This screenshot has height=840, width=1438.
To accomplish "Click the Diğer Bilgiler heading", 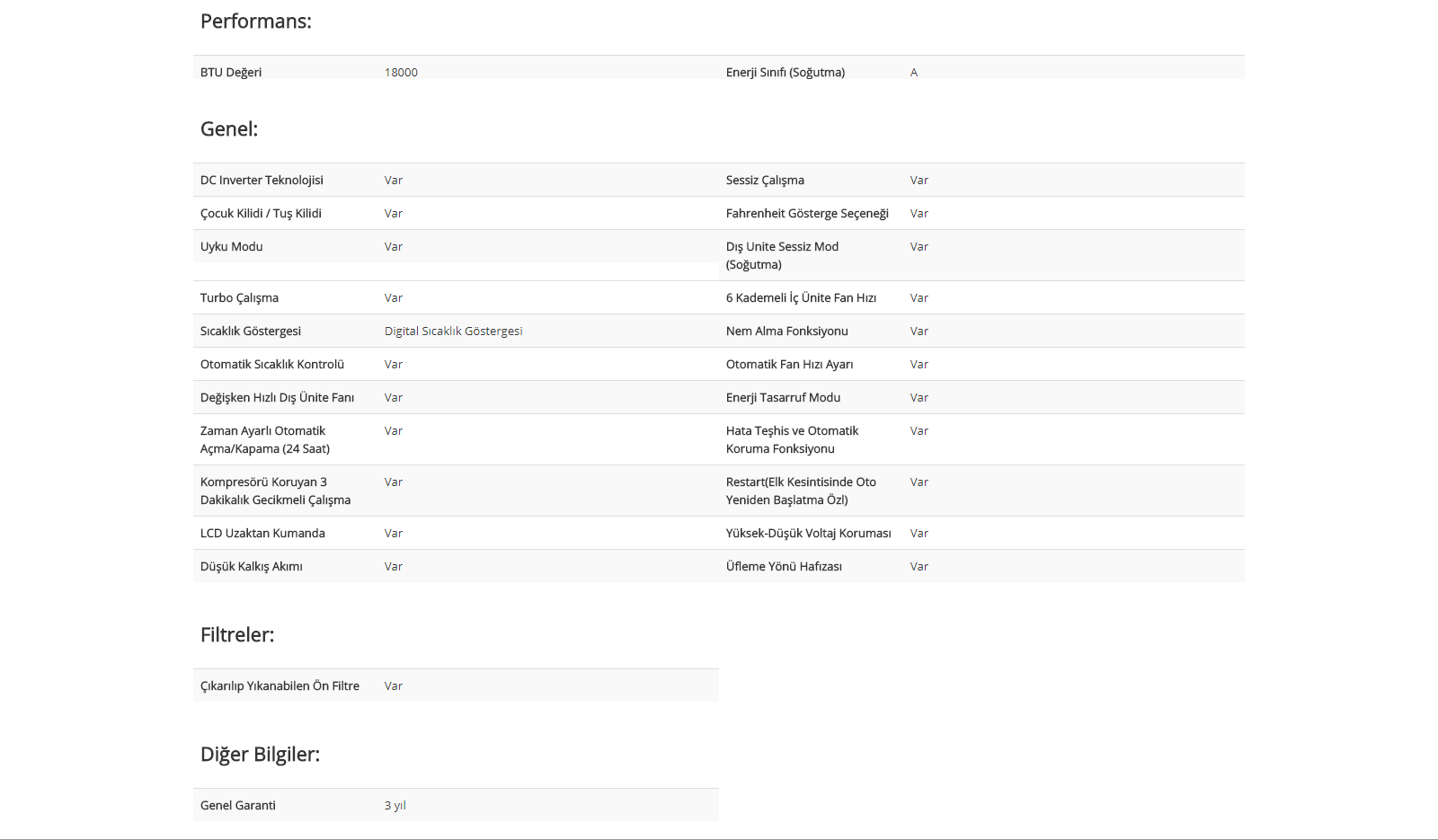I will click(260, 755).
